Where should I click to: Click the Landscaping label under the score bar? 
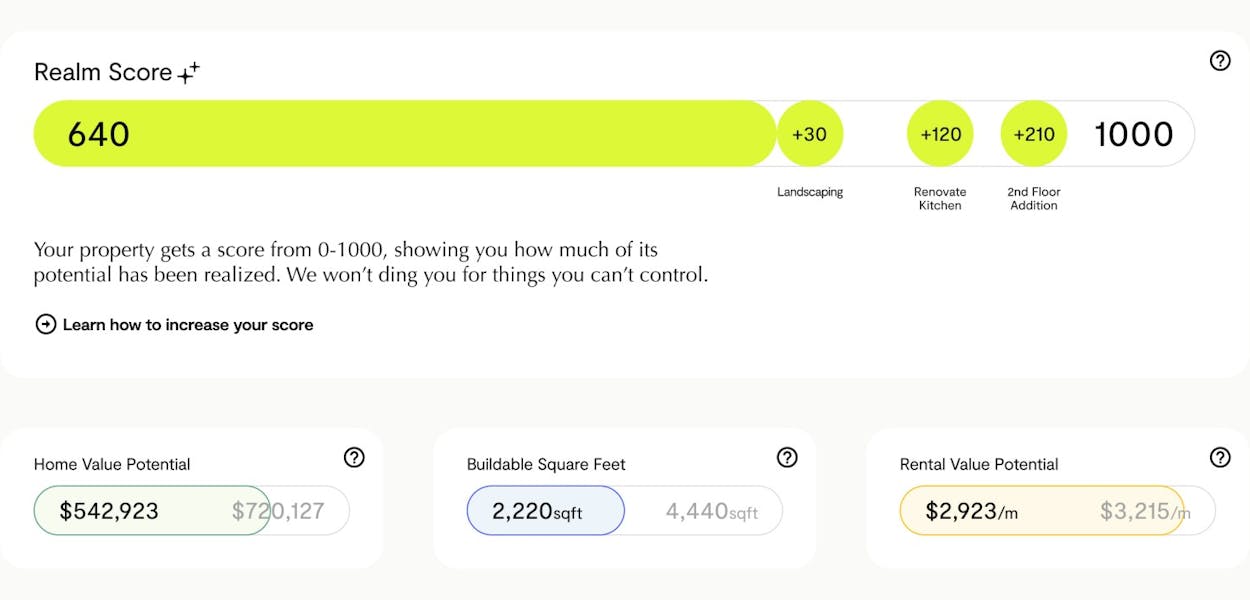[810, 192]
